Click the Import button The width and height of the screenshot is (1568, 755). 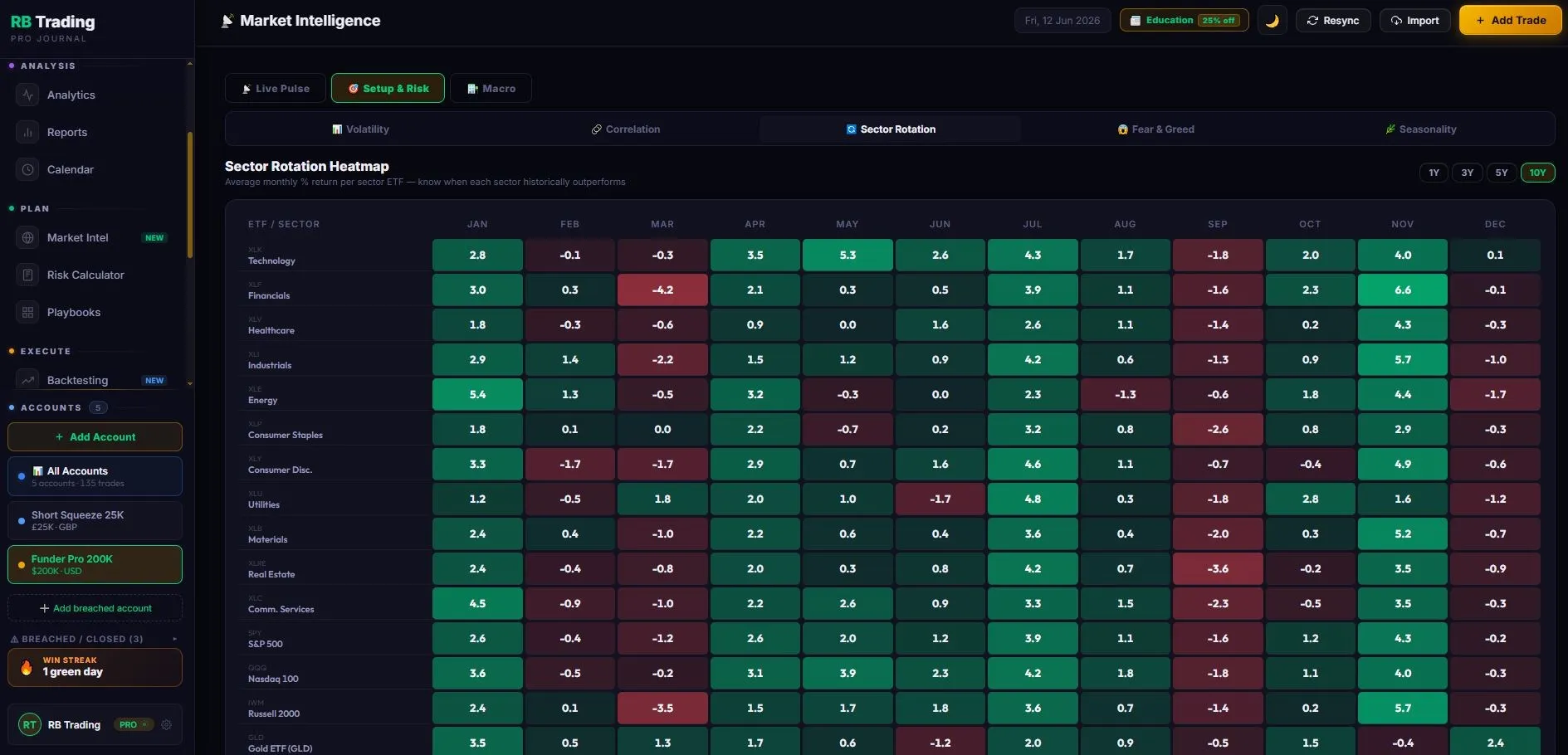(1415, 20)
